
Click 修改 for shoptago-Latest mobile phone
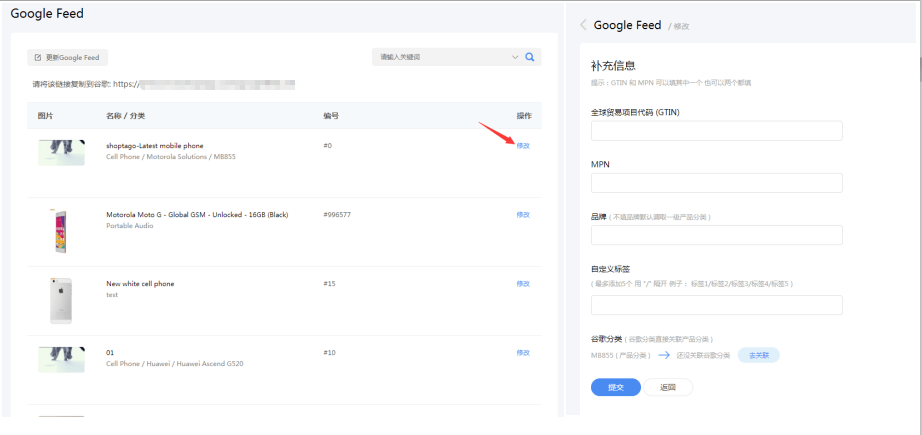coord(523,146)
